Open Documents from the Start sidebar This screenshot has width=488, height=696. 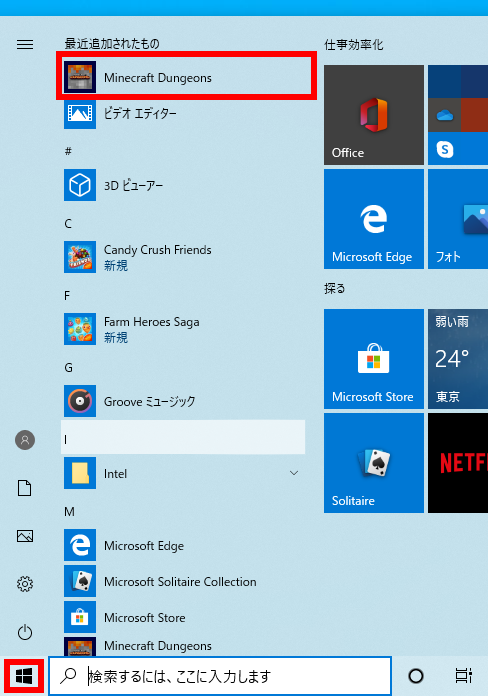coord(25,488)
